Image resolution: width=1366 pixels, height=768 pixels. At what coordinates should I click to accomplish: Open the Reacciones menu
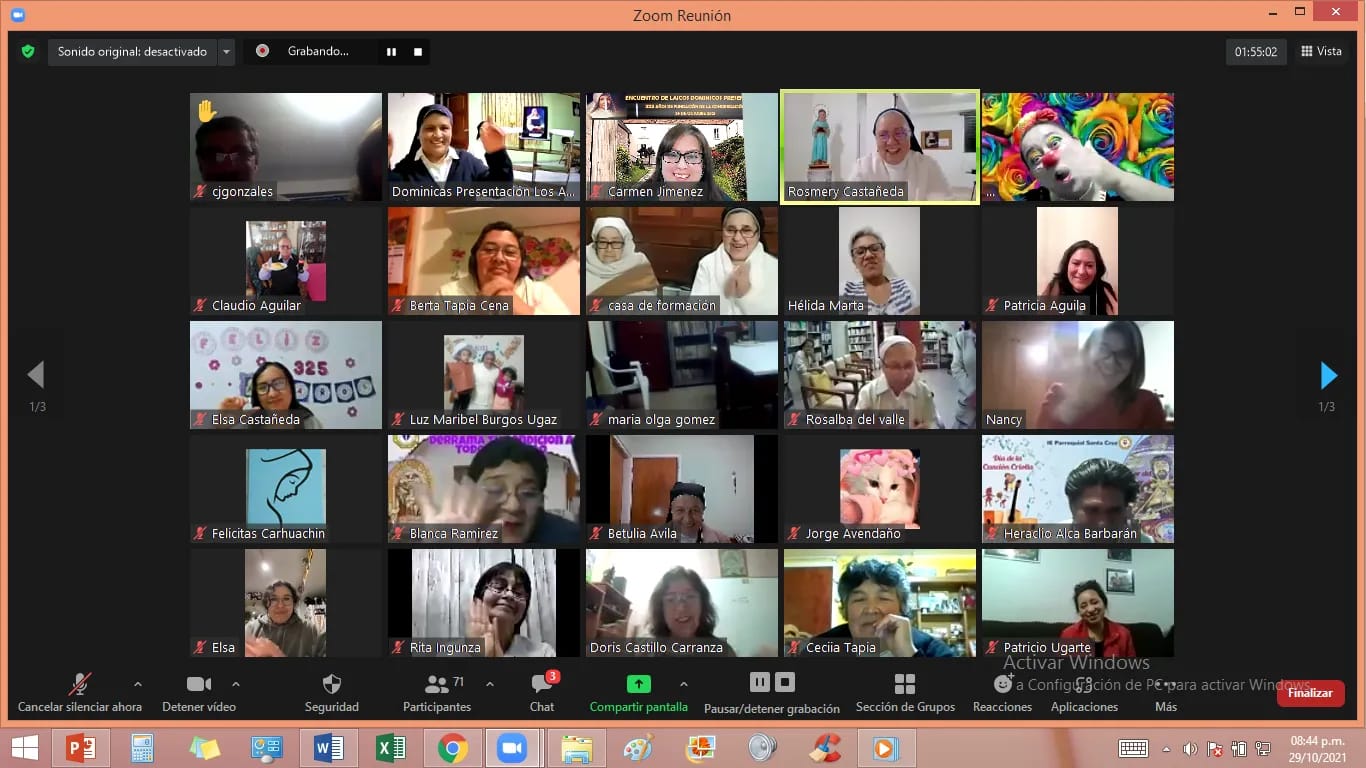point(1002,685)
